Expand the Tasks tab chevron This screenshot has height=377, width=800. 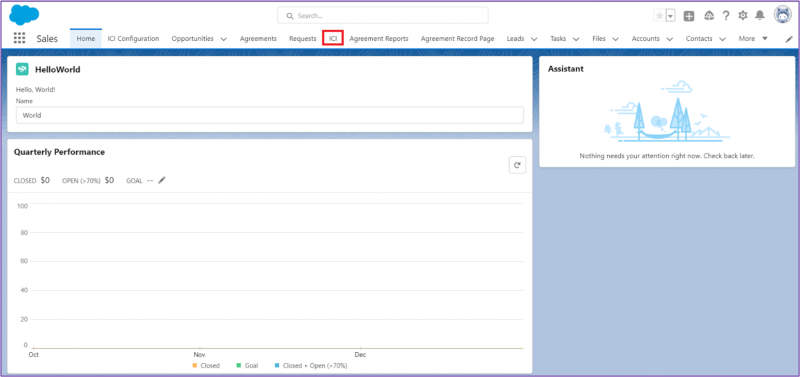pos(576,39)
